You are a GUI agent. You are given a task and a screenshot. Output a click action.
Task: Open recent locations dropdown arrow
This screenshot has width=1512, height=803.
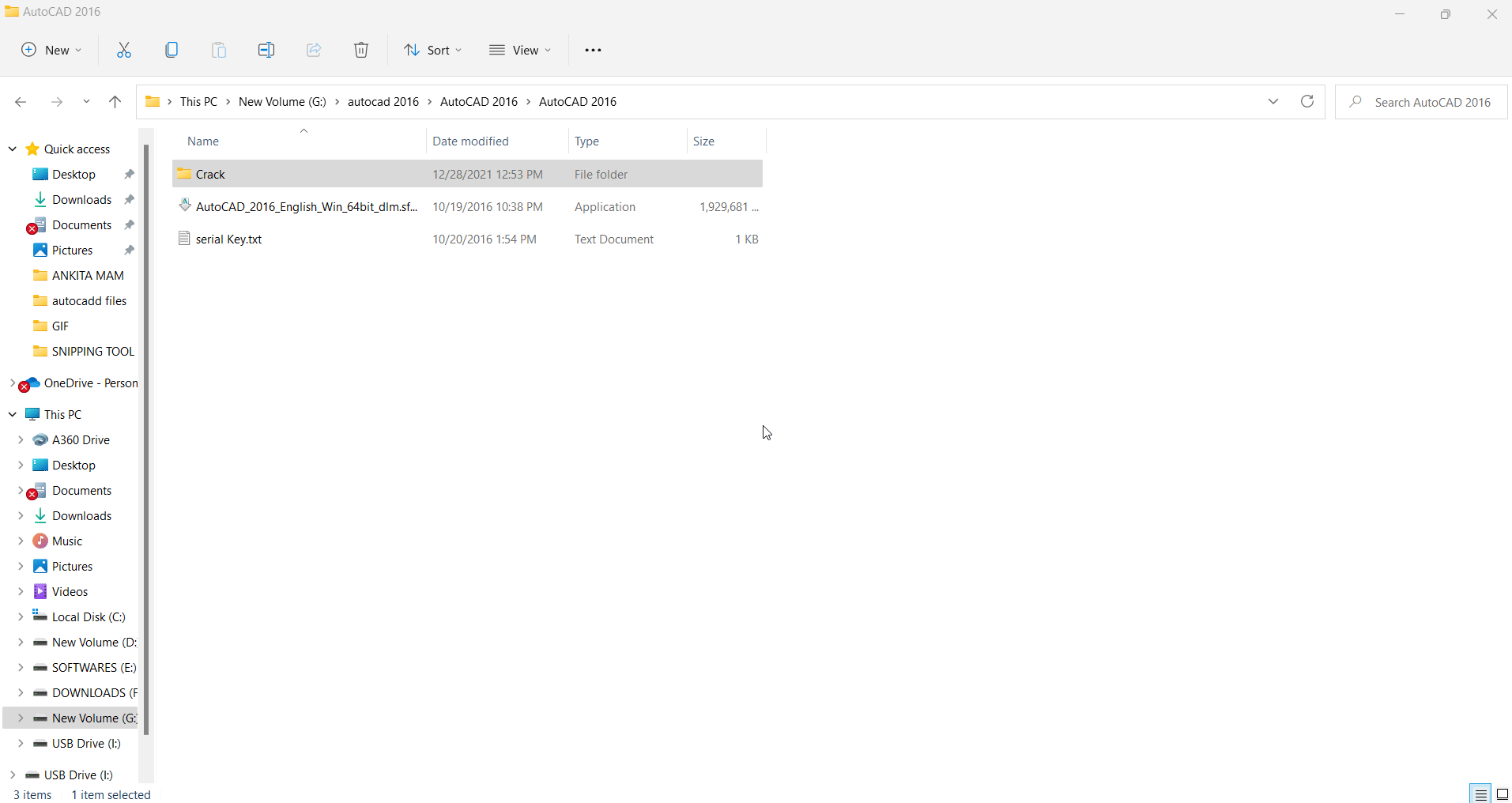tap(86, 102)
